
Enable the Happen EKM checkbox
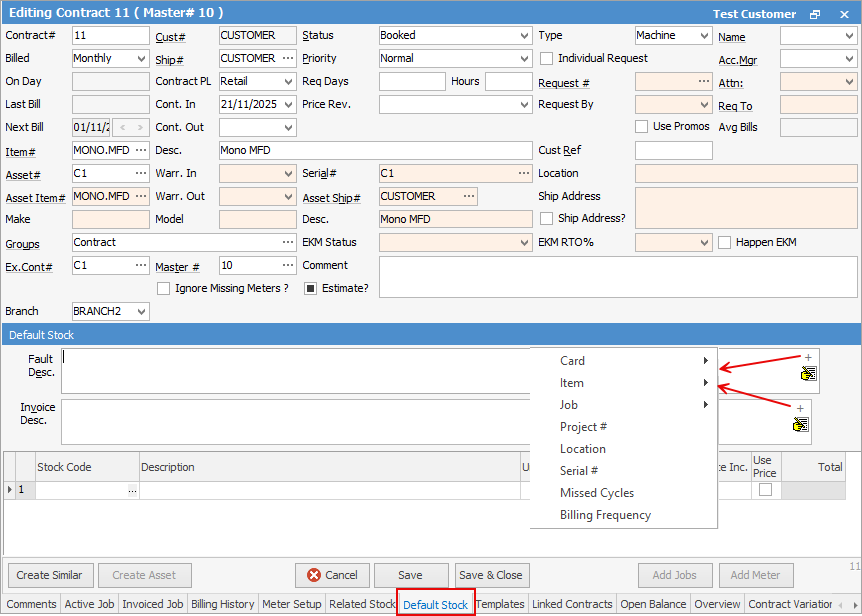(x=725, y=242)
